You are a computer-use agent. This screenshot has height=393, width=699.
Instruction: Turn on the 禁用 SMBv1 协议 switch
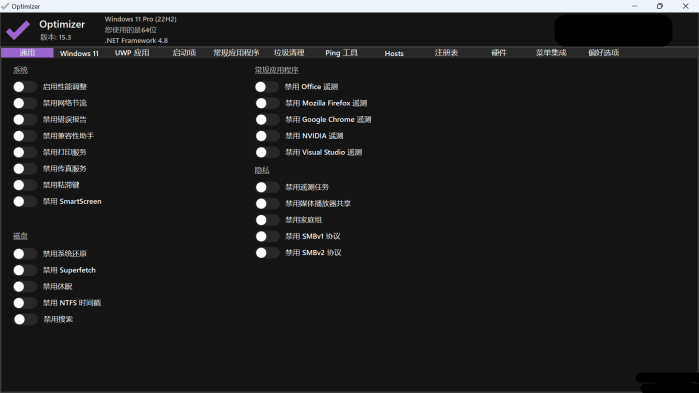point(267,236)
